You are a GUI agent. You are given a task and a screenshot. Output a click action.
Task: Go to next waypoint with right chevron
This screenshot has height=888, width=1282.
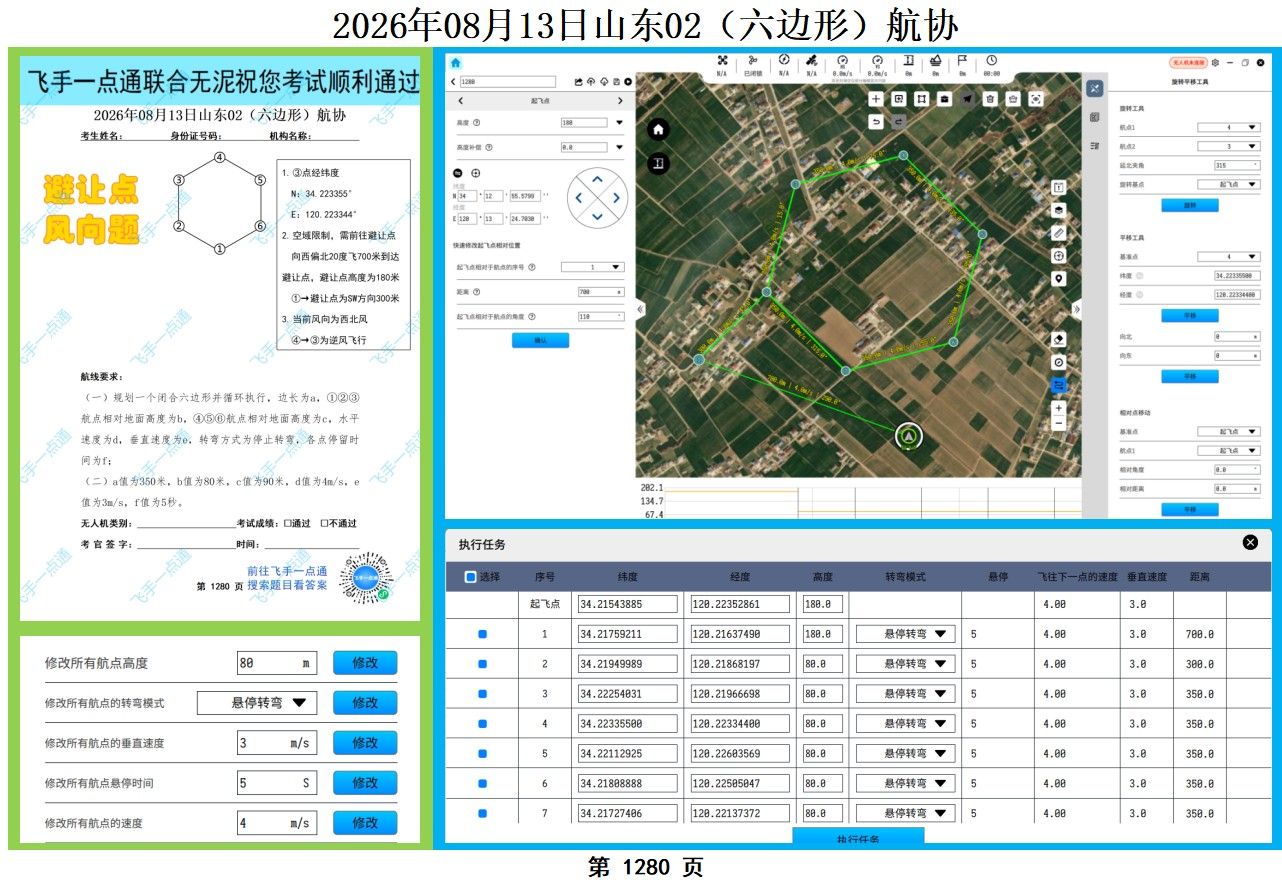pos(620,101)
